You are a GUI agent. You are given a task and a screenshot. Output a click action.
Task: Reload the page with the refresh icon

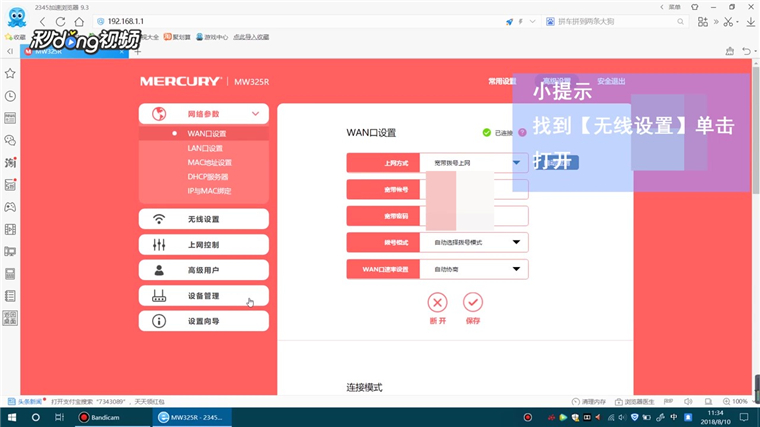[x=61, y=21]
